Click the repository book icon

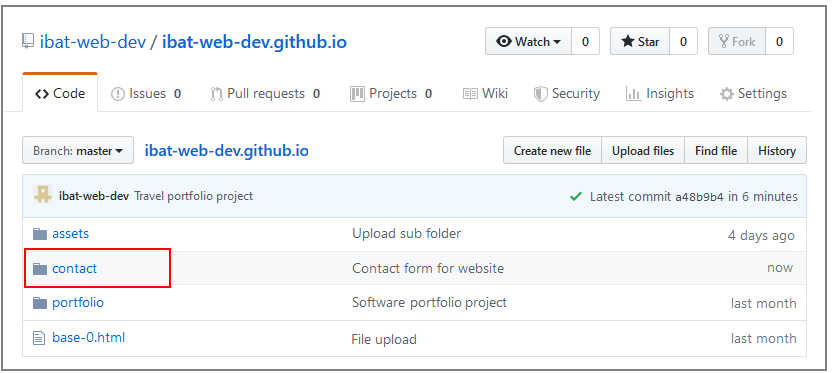pyautogui.click(x=28, y=42)
